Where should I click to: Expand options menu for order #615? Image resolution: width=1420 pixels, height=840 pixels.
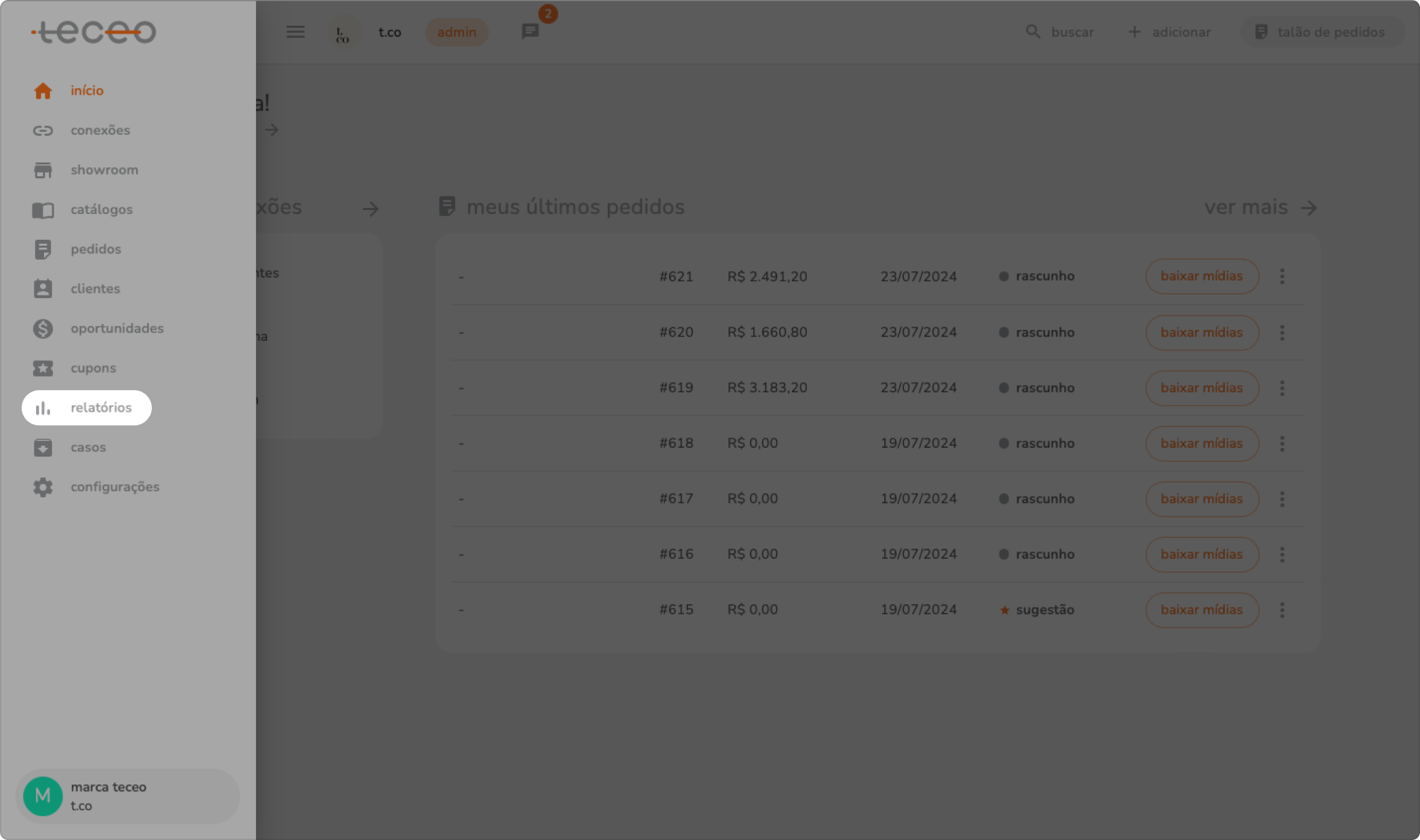(1282, 610)
